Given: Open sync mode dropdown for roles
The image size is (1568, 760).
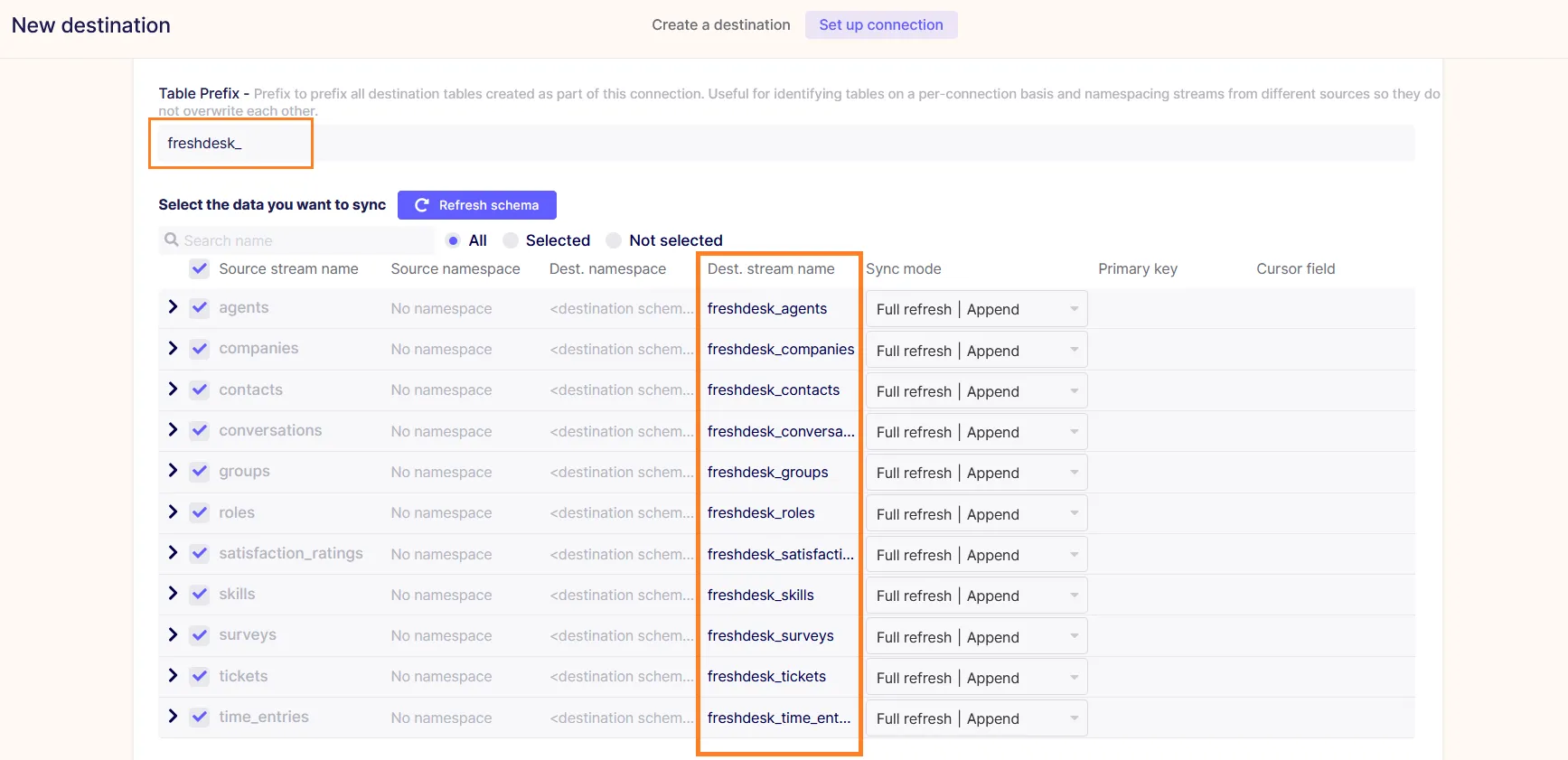Looking at the screenshot, I should point(976,513).
